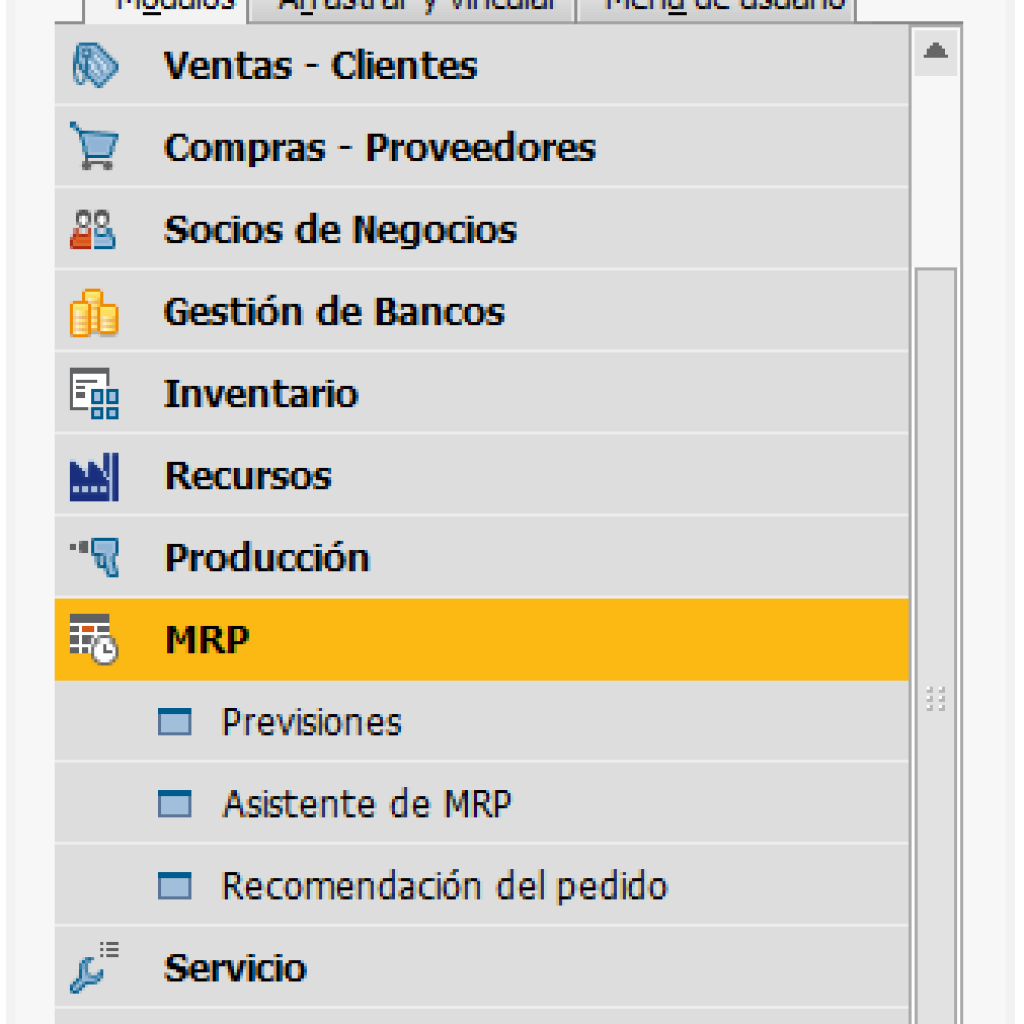Screen dimensions: 1024x1024
Task: Open the Inventario module
Action: (482, 393)
